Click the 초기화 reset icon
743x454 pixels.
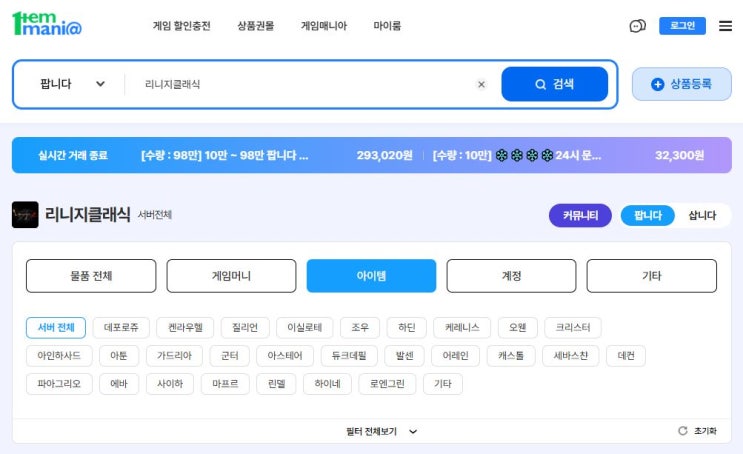click(x=682, y=431)
